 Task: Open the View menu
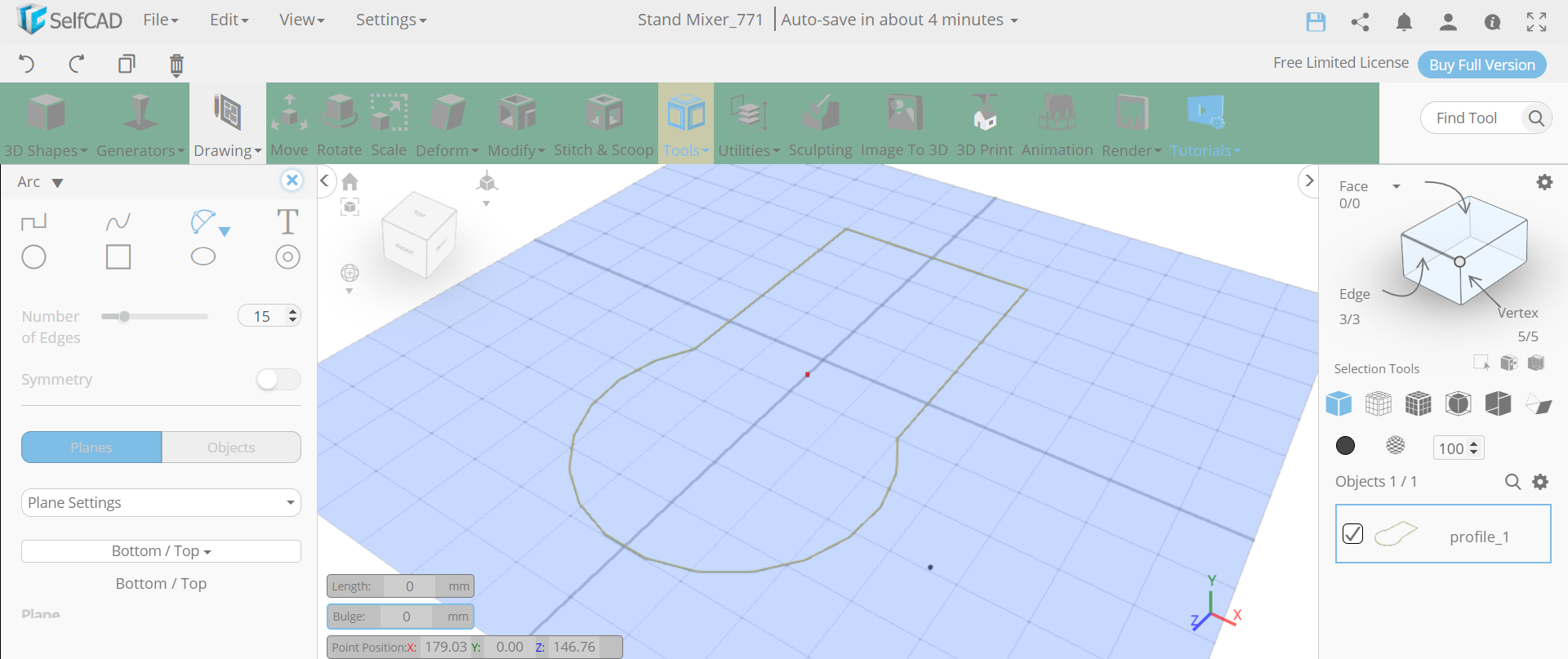pyautogui.click(x=301, y=20)
